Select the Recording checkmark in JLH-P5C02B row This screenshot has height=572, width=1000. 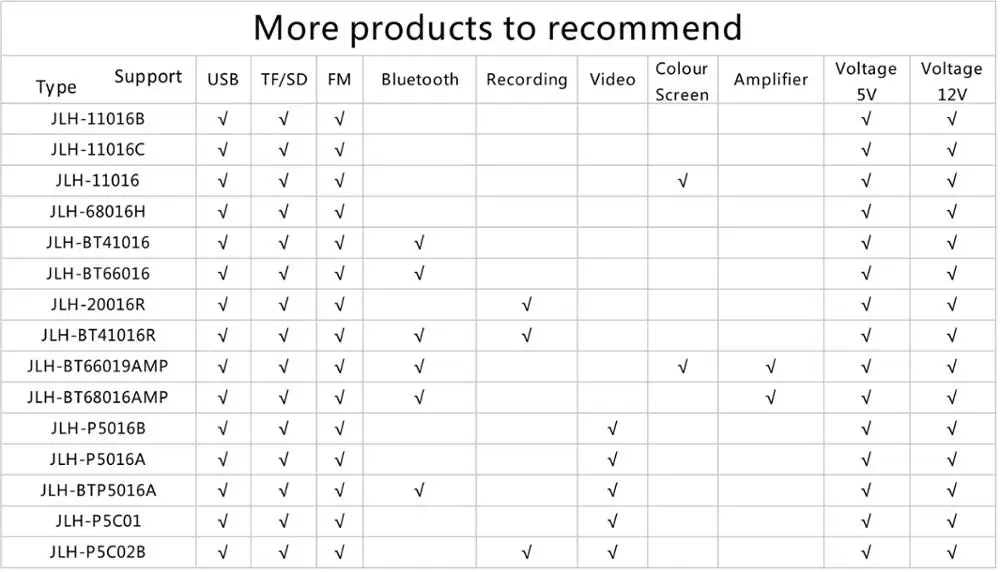[x=526, y=553]
